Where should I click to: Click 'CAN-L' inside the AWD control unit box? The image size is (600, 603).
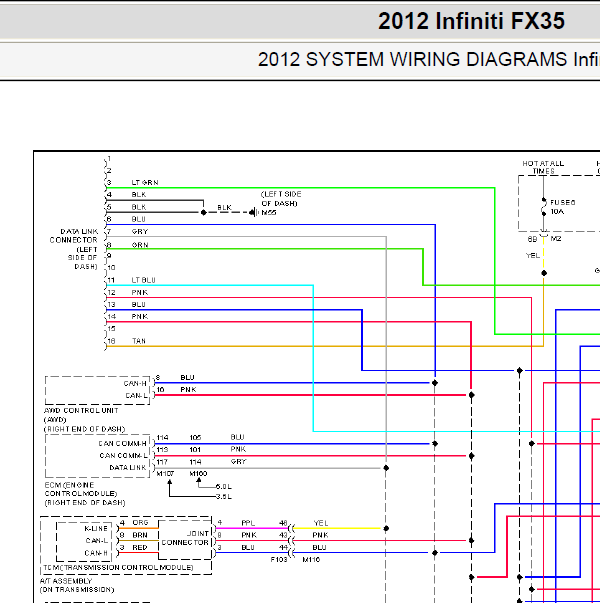(x=137, y=395)
